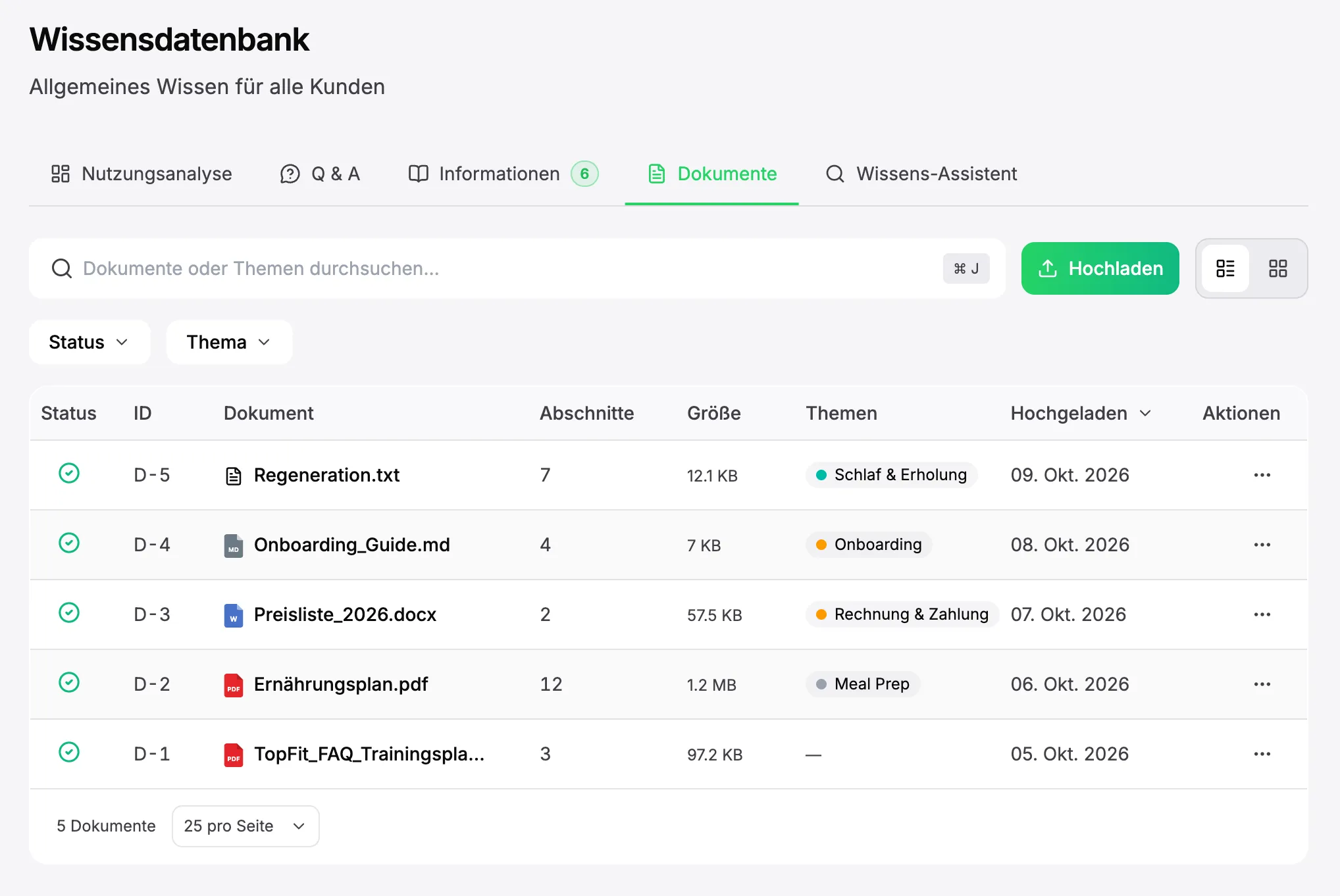Click the Dokumente tab
Viewport: 1340px width, 896px height.
pos(712,174)
